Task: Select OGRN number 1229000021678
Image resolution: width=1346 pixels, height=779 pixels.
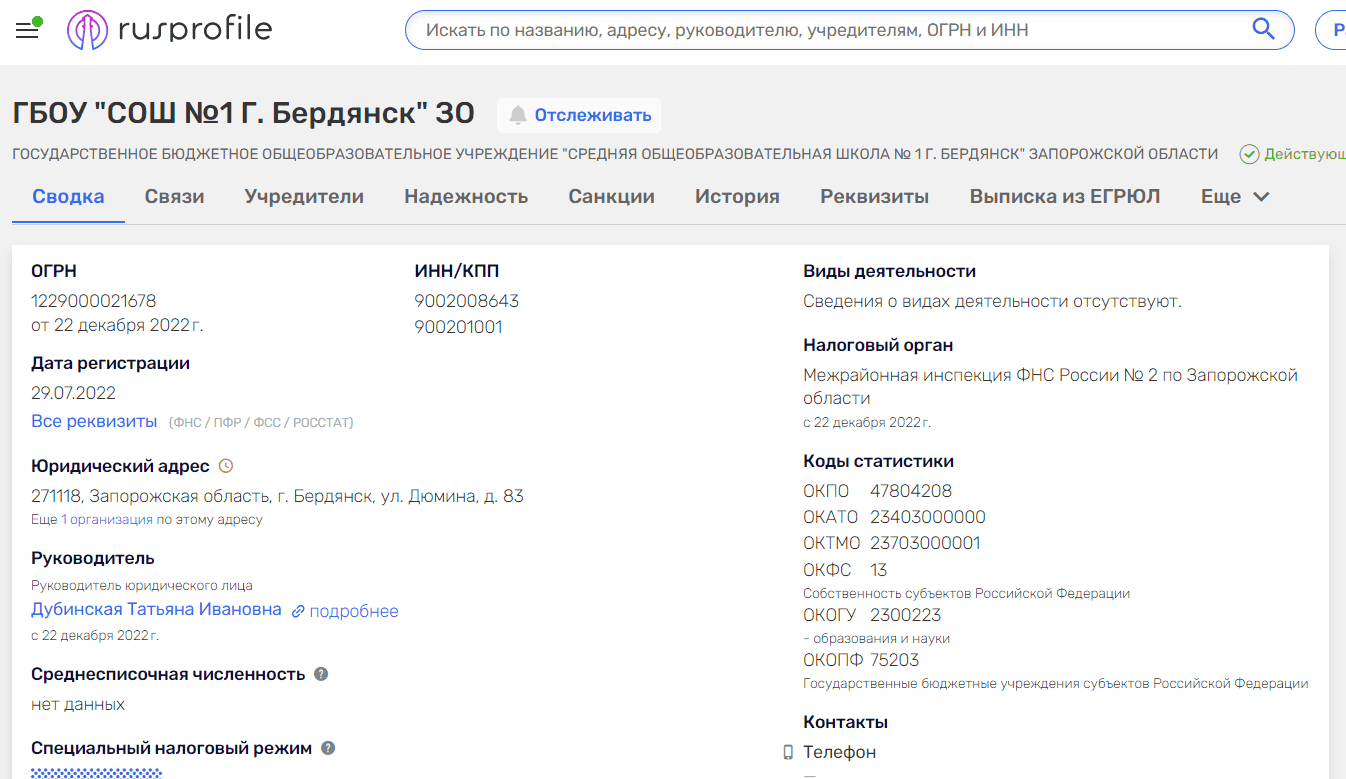Action: point(94,301)
